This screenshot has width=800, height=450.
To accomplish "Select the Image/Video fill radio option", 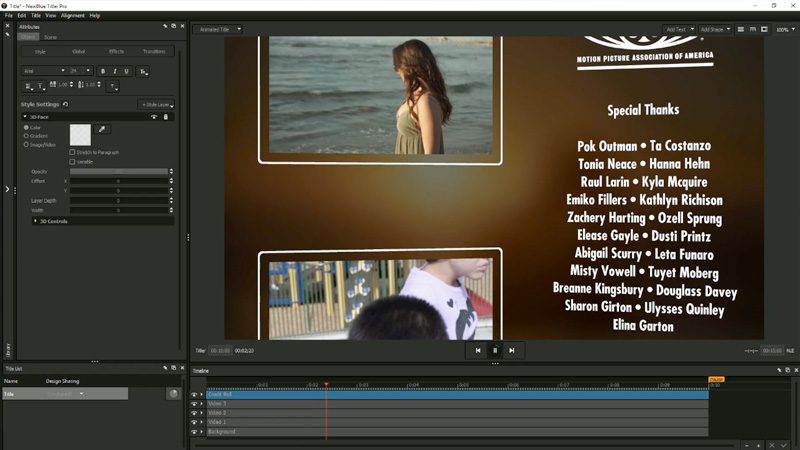I will pos(26,145).
